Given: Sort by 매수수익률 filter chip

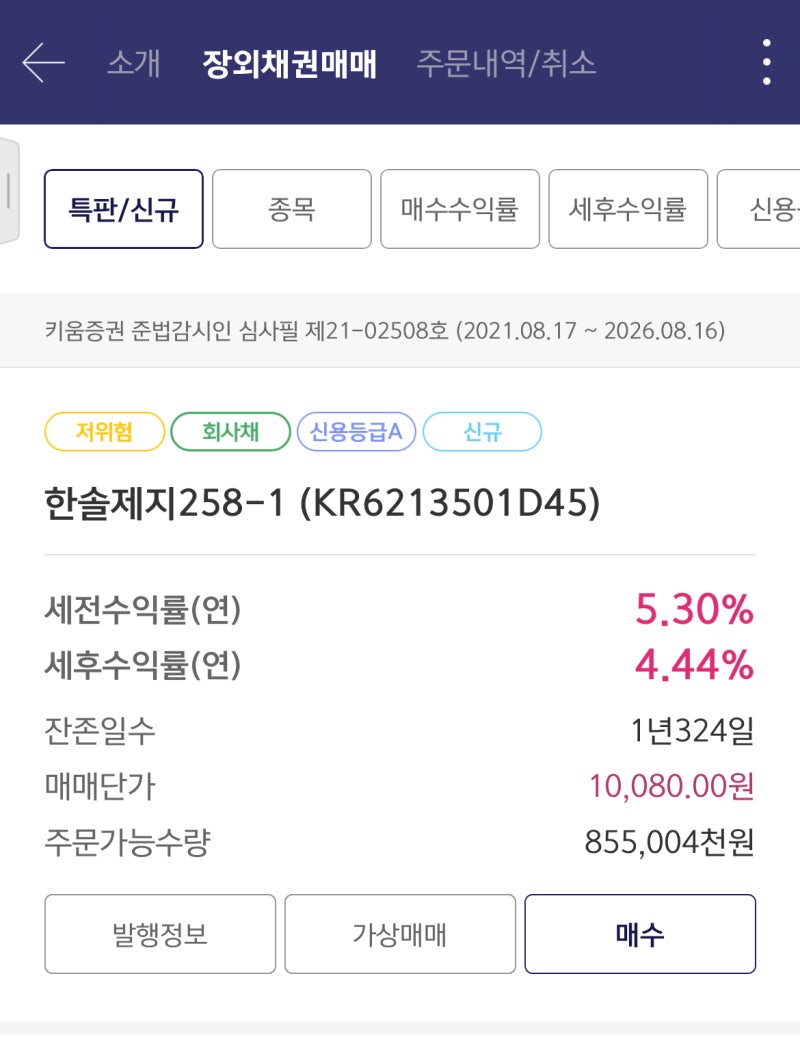Looking at the screenshot, I should pyautogui.click(x=460, y=209).
